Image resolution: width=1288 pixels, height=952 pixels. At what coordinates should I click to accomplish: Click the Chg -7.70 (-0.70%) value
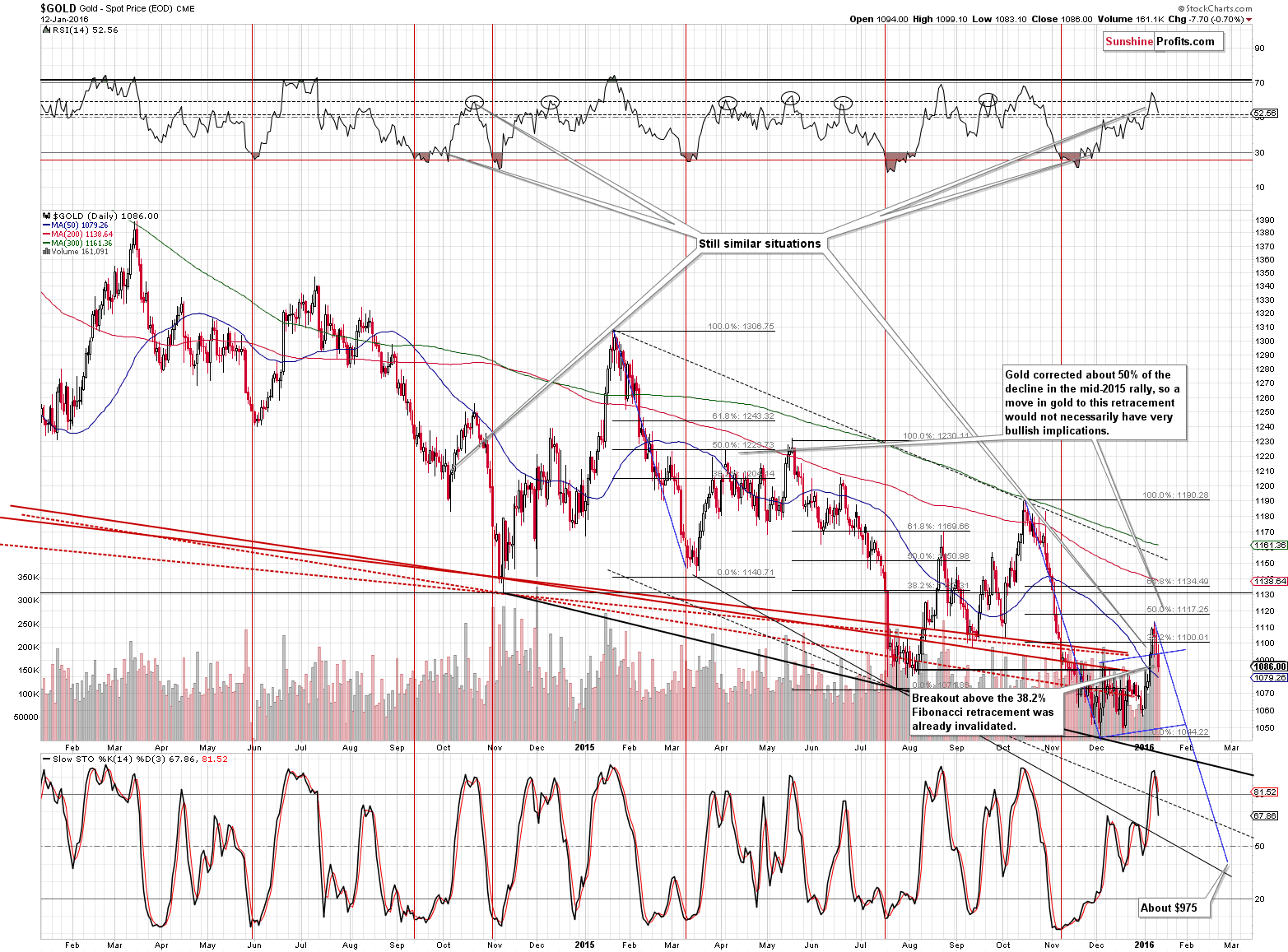click(x=1205, y=19)
